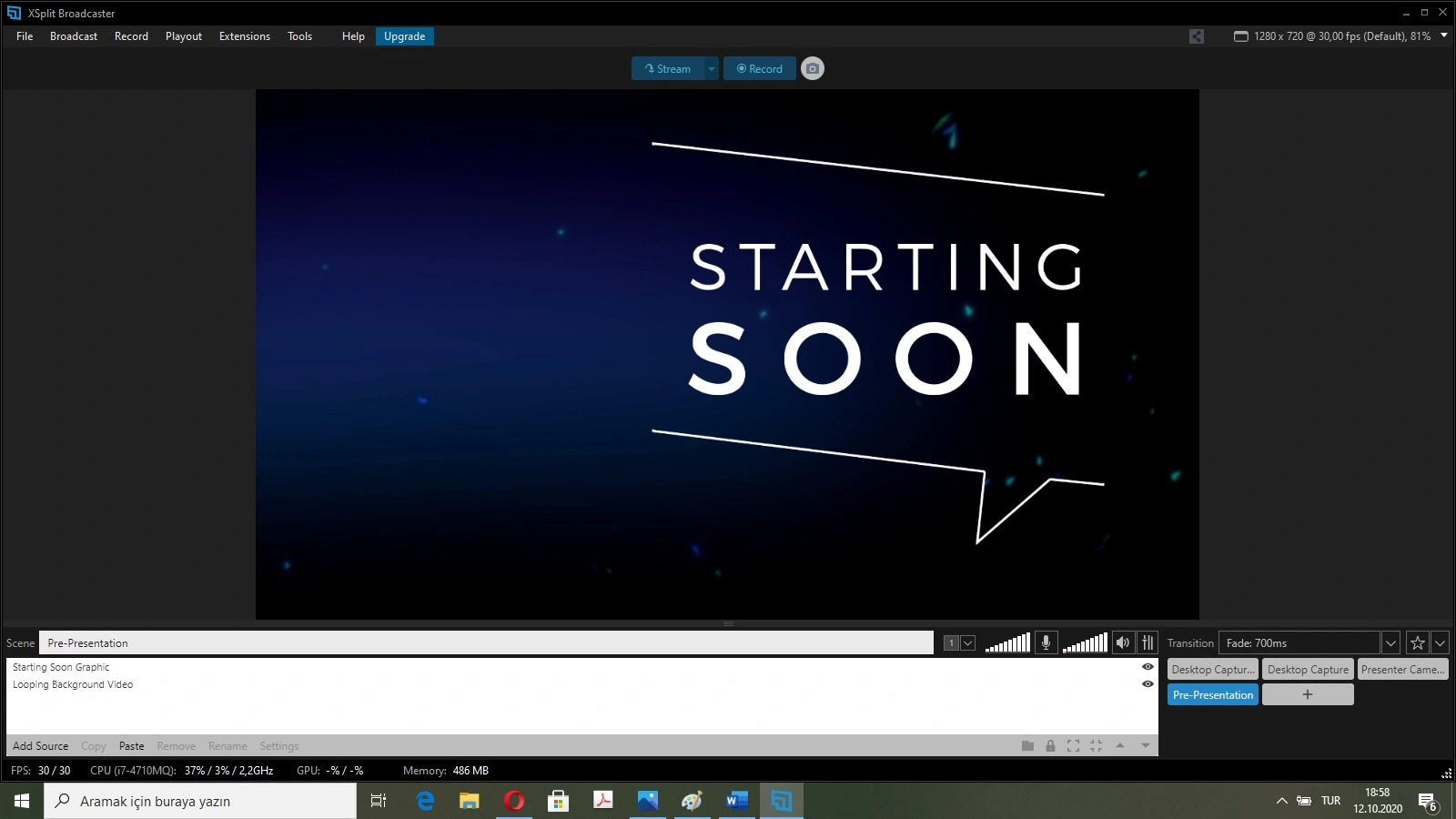Image resolution: width=1456 pixels, height=819 pixels.
Task: Click the Record button in the toolbar
Action: 760,68
